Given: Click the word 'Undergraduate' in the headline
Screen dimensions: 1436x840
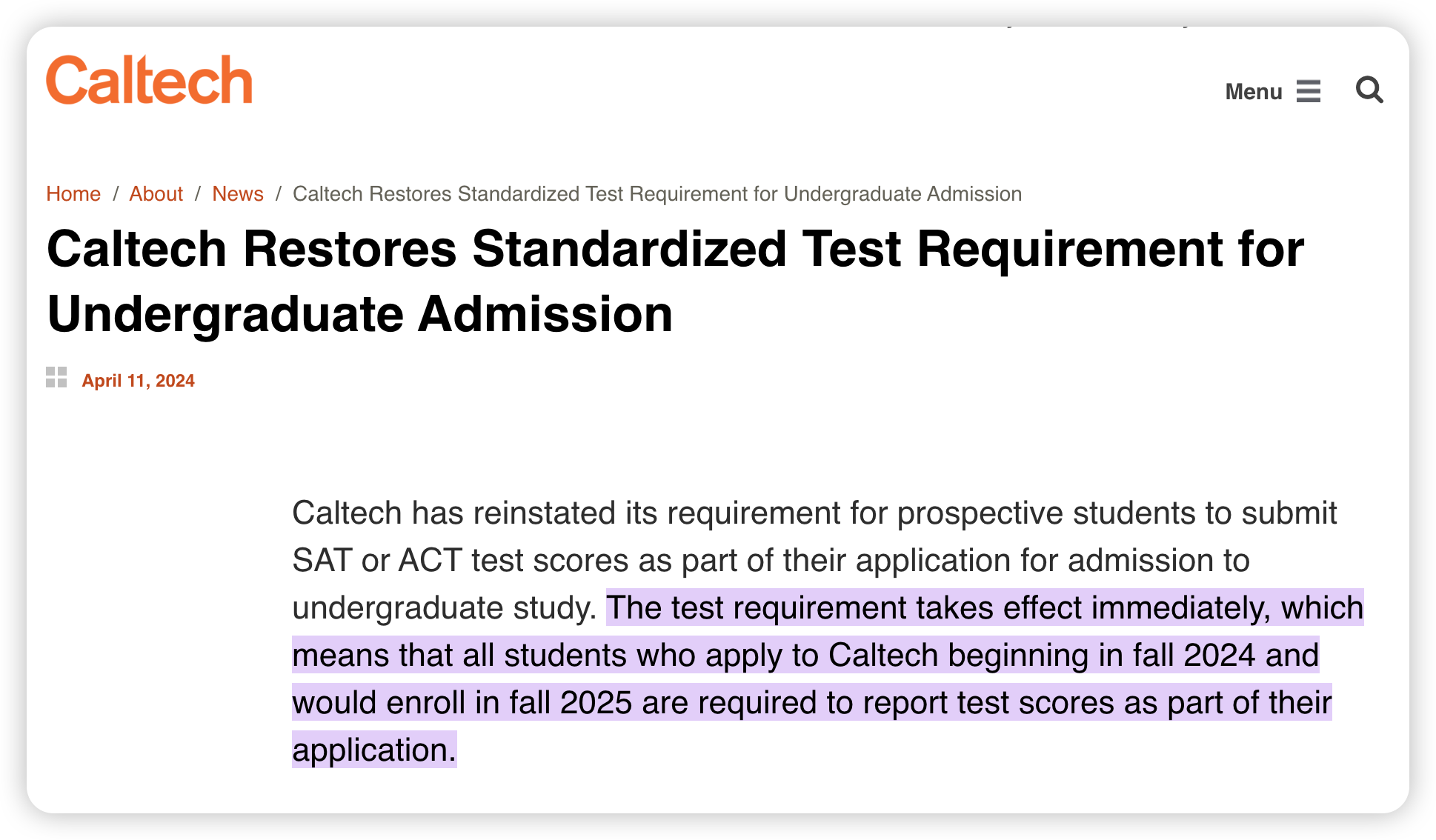Looking at the screenshot, I should (226, 315).
